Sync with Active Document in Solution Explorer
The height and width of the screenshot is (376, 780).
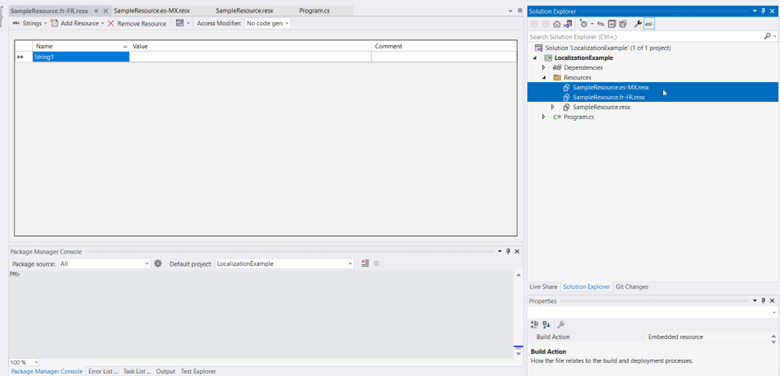(x=600, y=24)
